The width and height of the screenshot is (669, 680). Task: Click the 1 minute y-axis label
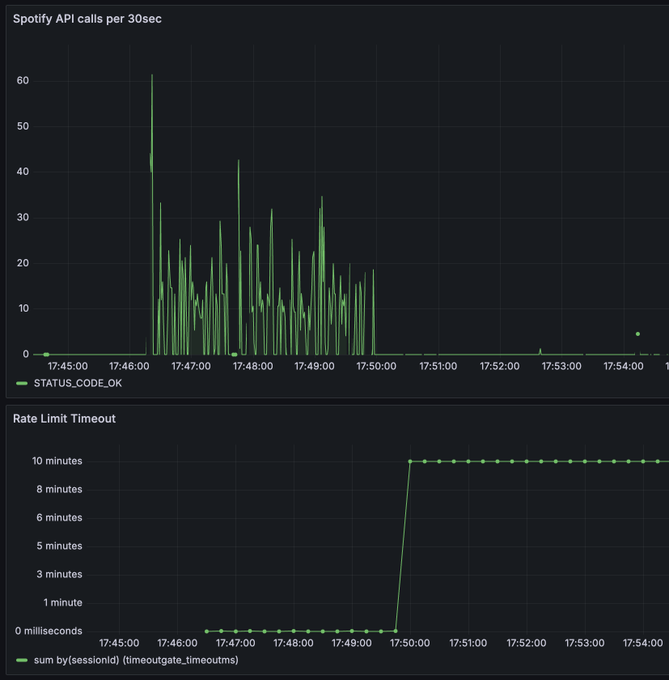coord(63,603)
